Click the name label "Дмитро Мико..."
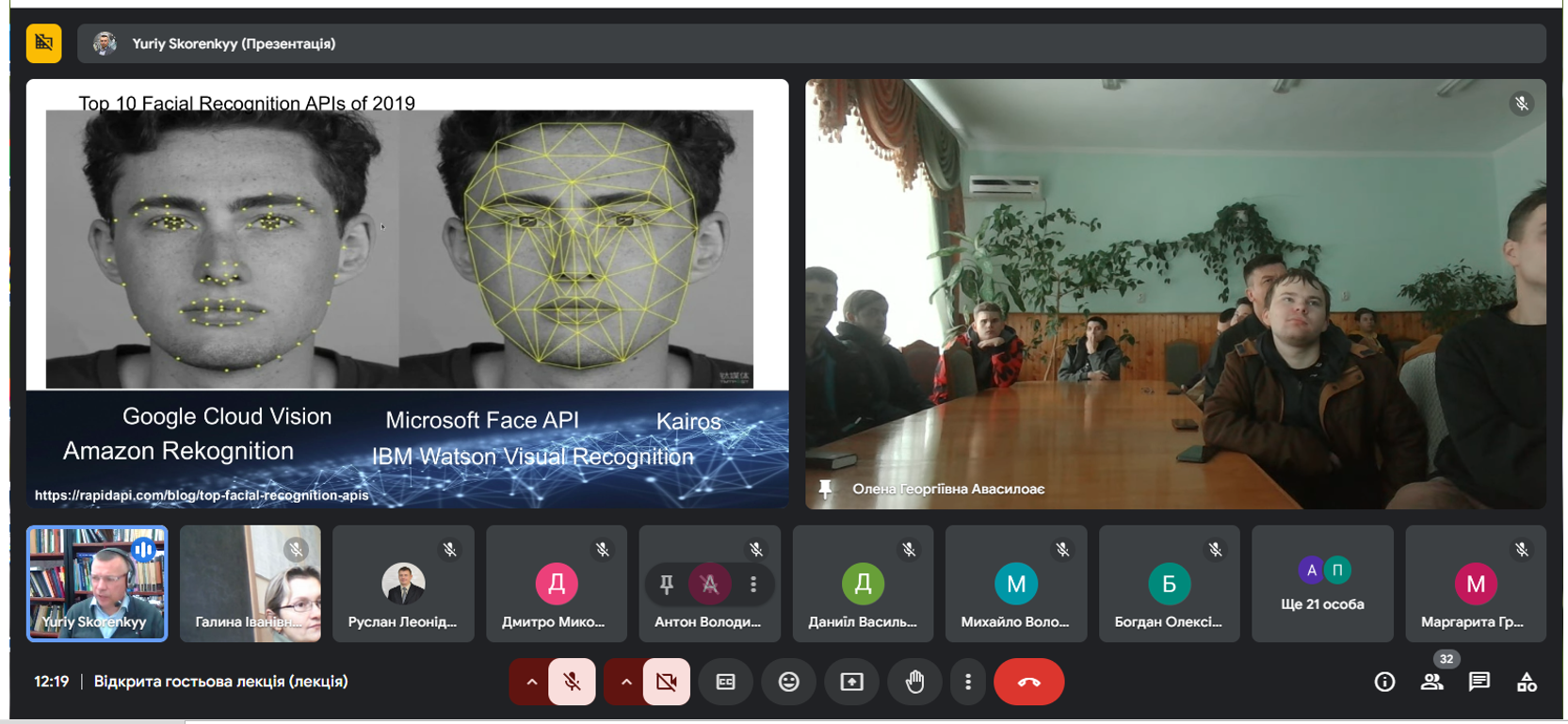 tap(554, 622)
